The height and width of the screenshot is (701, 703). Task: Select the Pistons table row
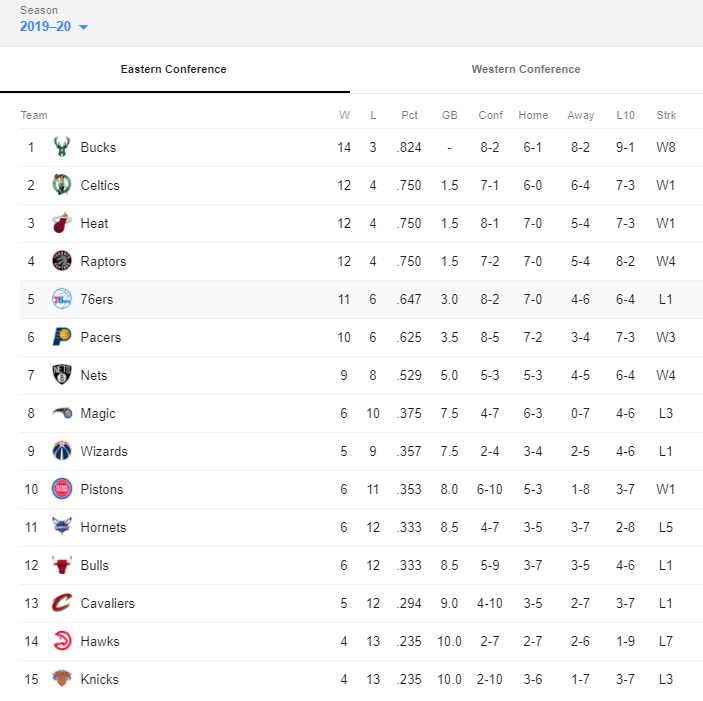361,489
